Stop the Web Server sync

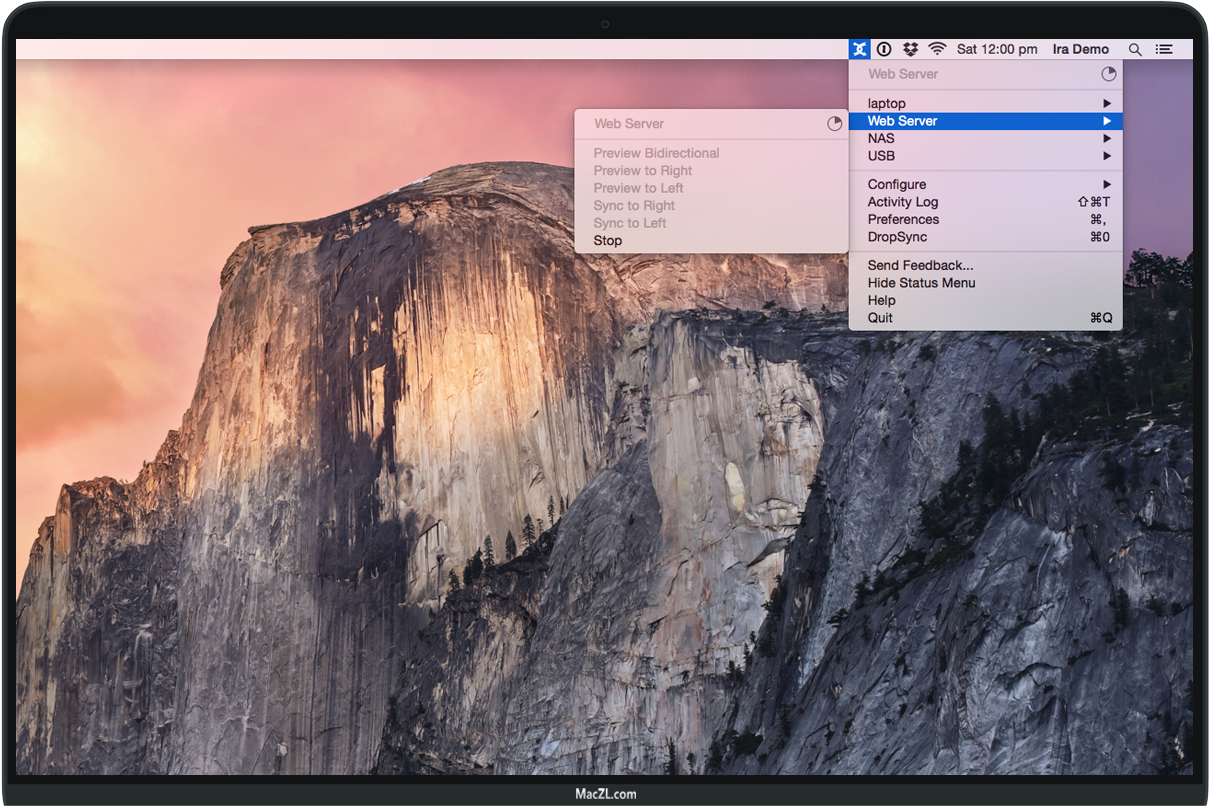pos(608,241)
